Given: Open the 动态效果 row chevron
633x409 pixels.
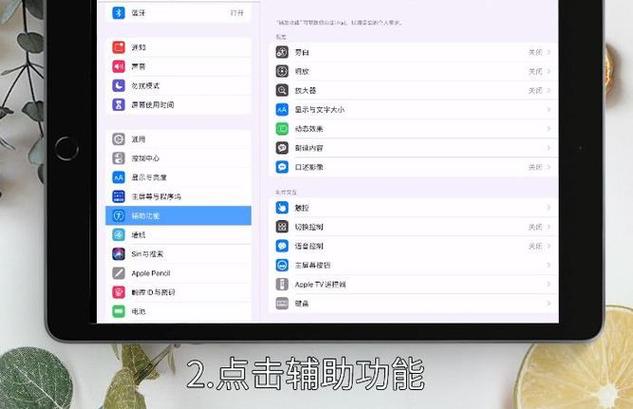Looking at the screenshot, I should point(549,129).
